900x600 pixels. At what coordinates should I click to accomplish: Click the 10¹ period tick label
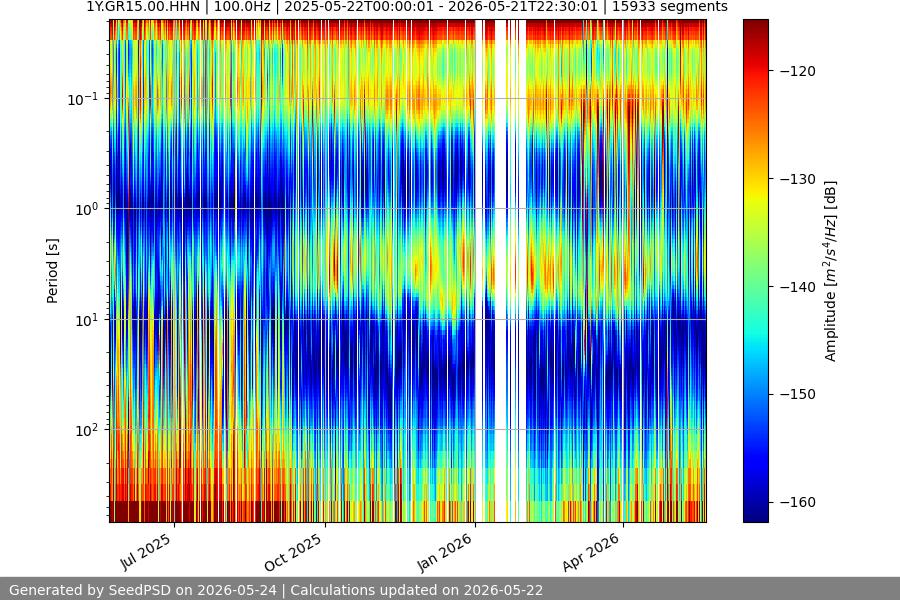(86, 320)
